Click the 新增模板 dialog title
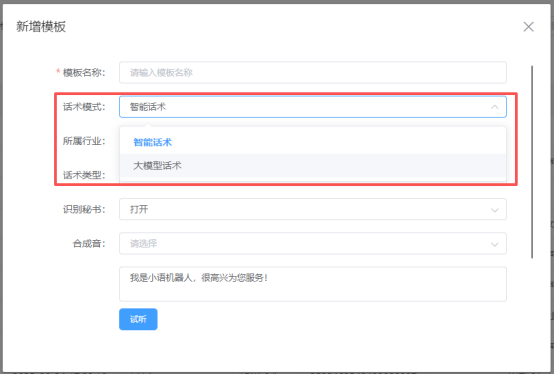Viewport: 554px width, 375px height. (41, 27)
